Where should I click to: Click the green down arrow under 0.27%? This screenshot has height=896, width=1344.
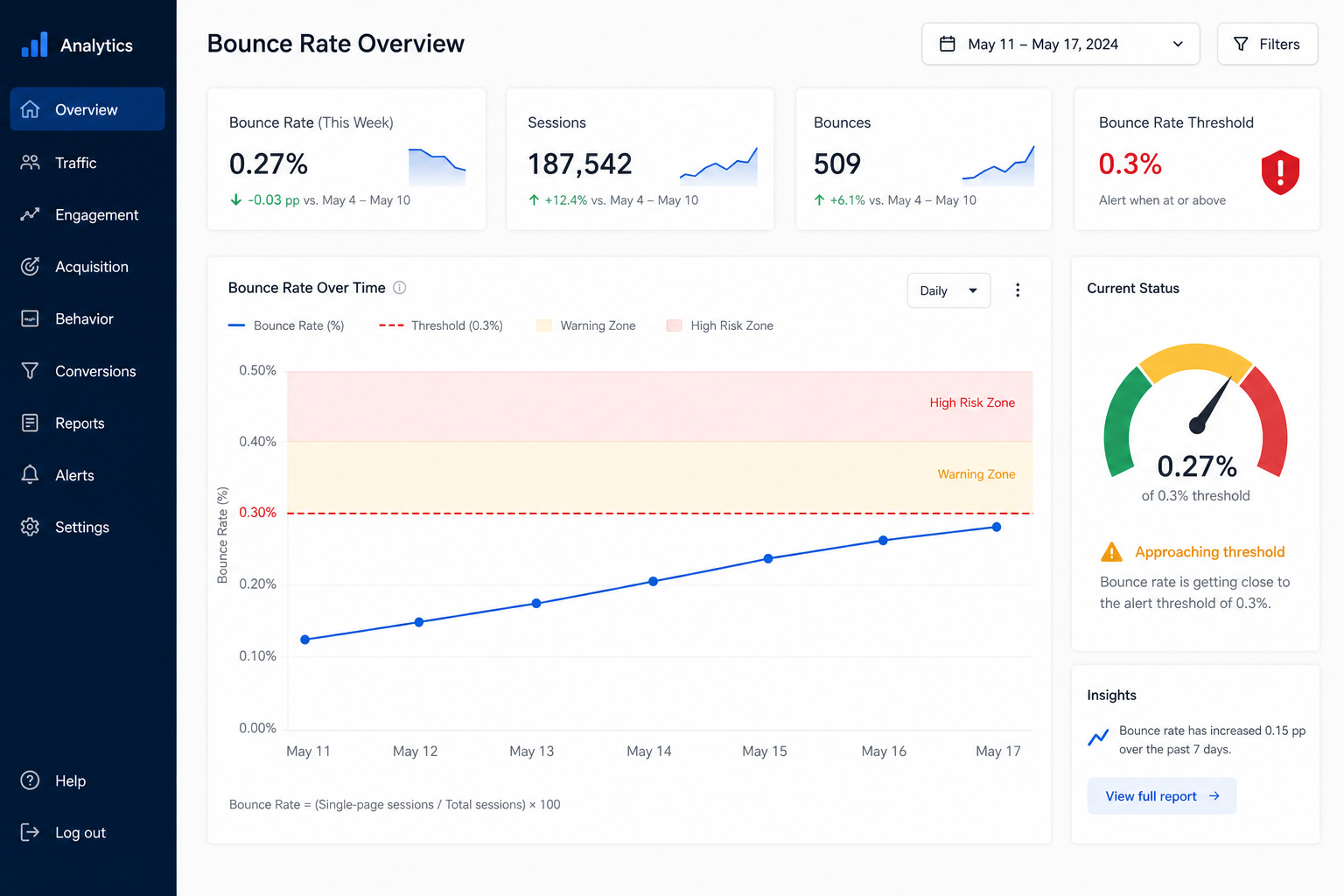coord(235,200)
